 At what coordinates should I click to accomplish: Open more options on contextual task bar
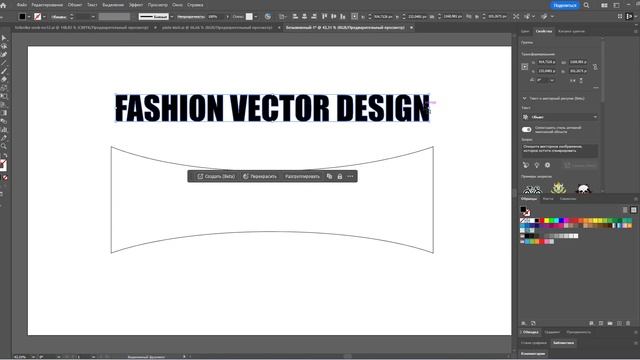(x=350, y=176)
